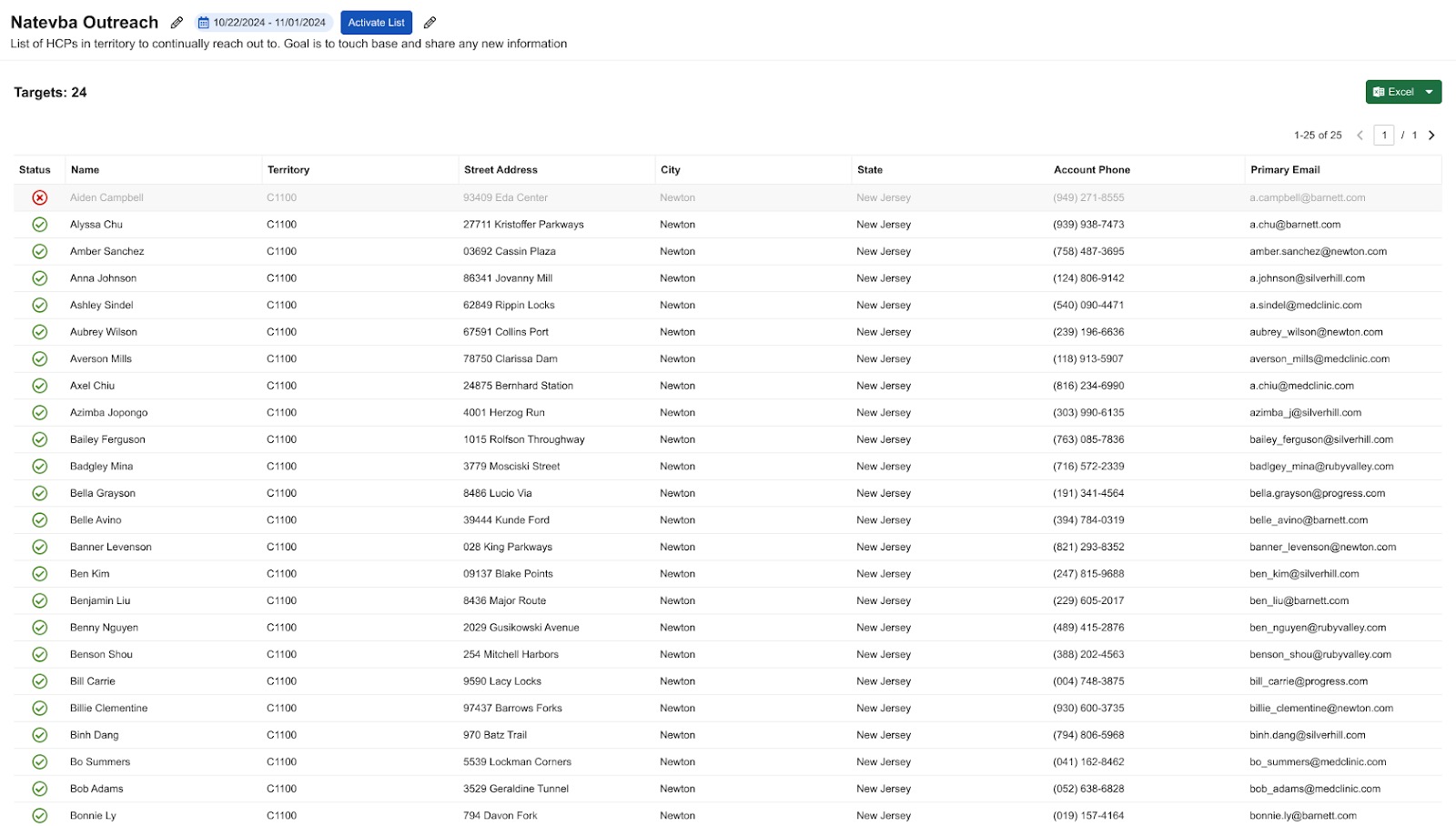The image size is (1456, 826).
Task: Go to the next page arrow
Action: pos(1431,136)
